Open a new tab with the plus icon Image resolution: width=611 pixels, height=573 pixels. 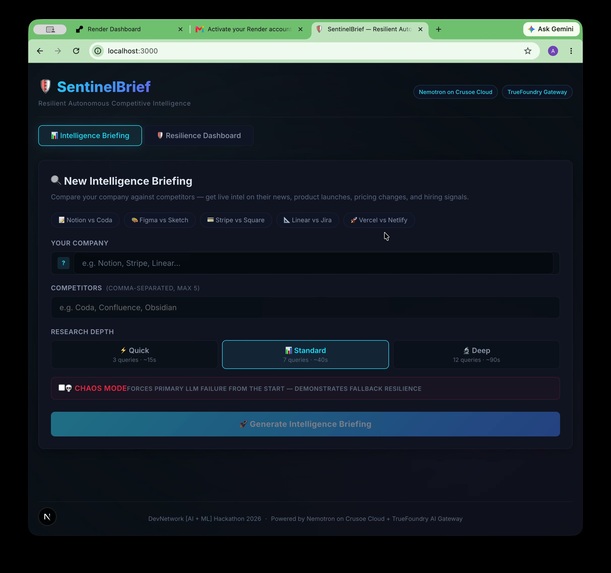click(x=438, y=29)
